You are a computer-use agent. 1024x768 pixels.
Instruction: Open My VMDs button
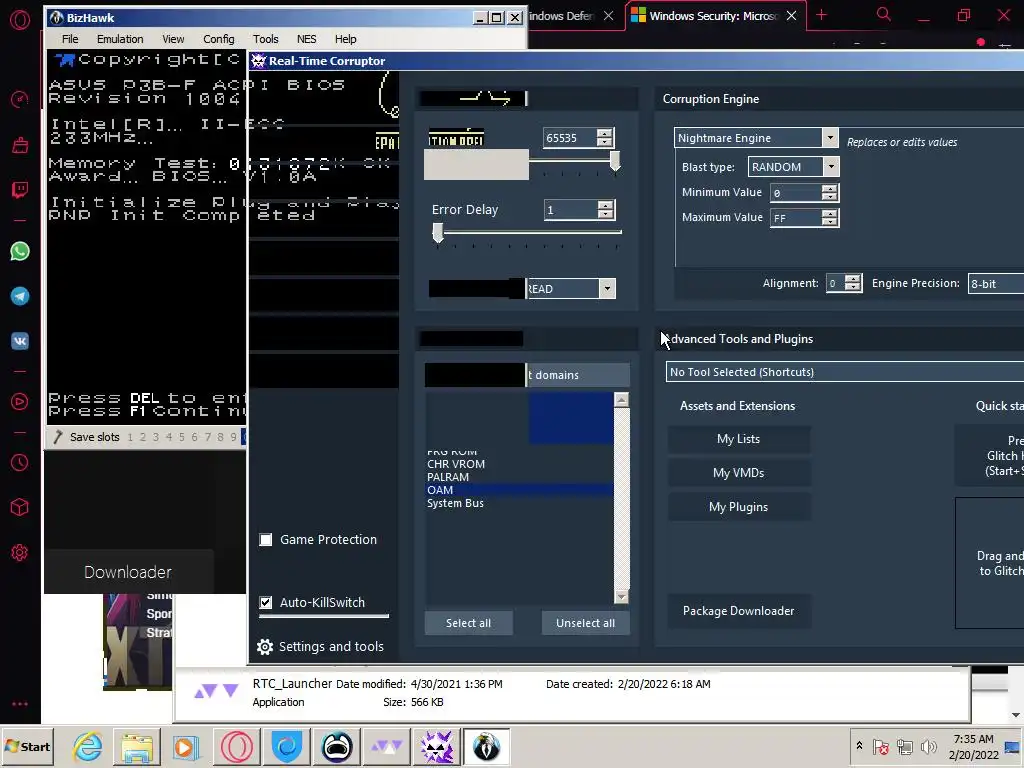point(739,473)
